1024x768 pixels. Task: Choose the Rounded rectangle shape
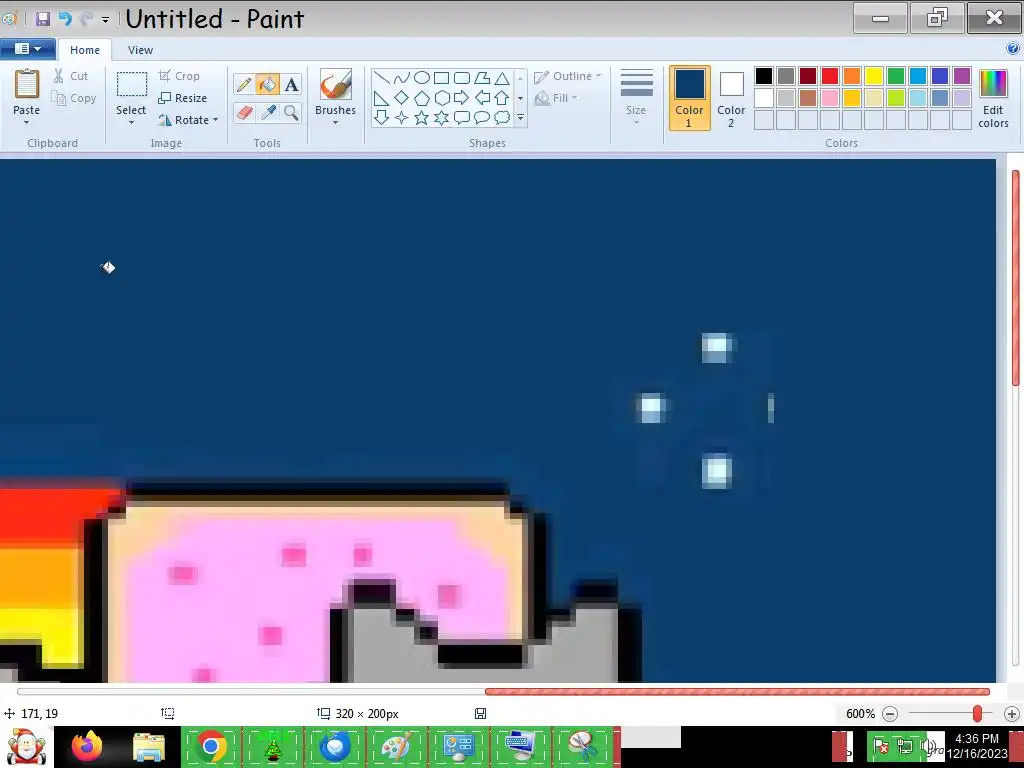click(x=462, y=78)
